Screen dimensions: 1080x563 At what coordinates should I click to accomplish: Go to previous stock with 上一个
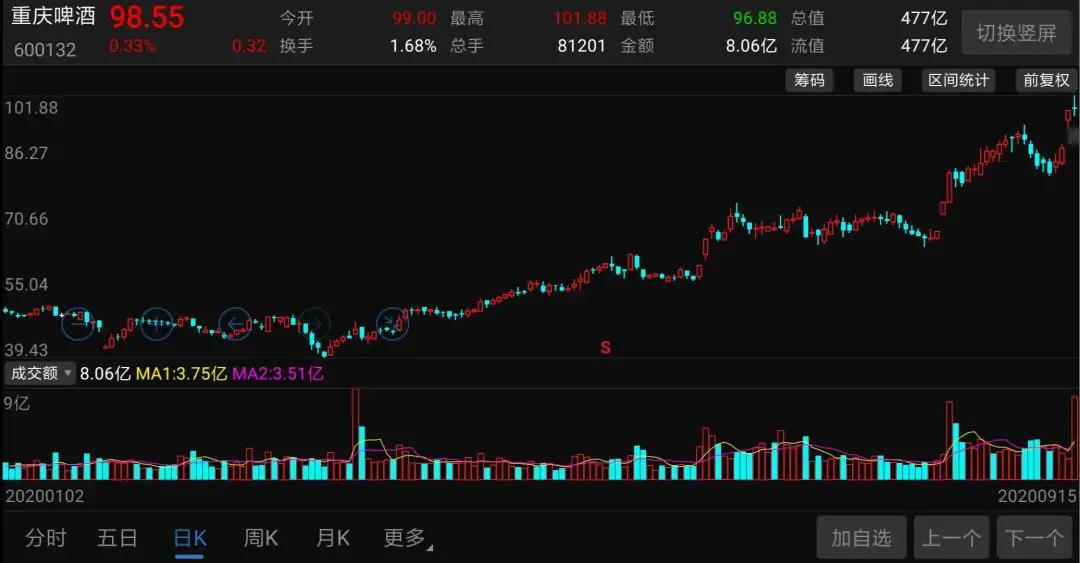click(x=951, y=538)
